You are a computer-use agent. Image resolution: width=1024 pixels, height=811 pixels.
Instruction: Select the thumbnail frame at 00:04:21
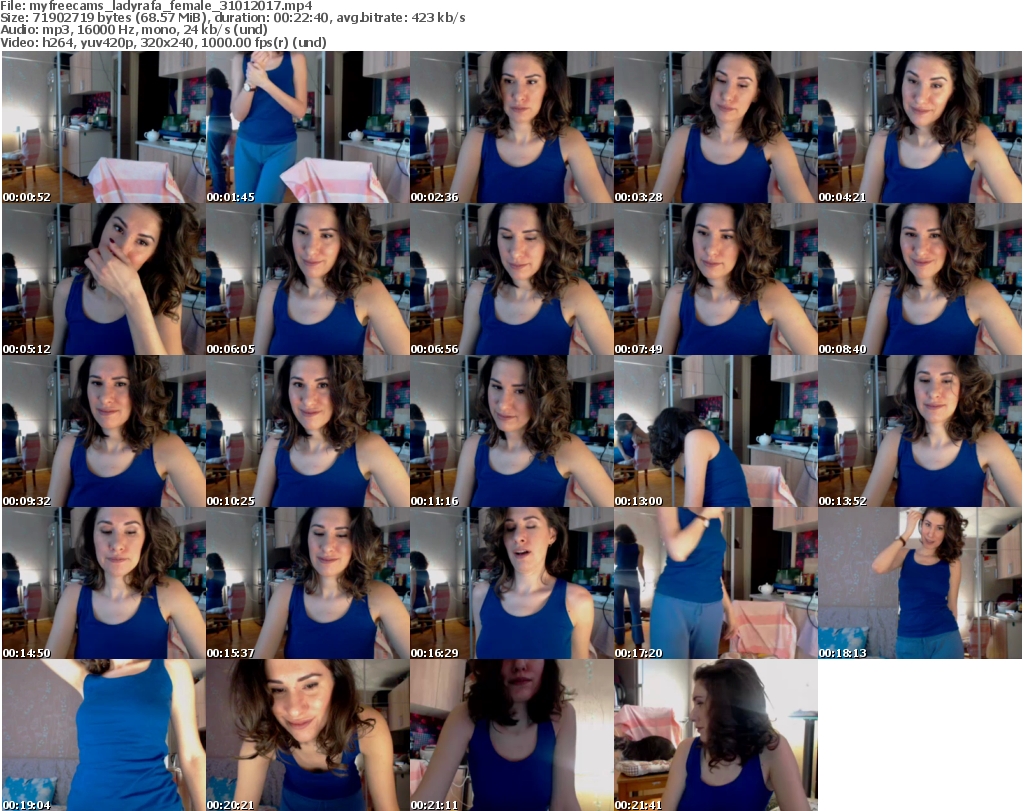[920, 127]
